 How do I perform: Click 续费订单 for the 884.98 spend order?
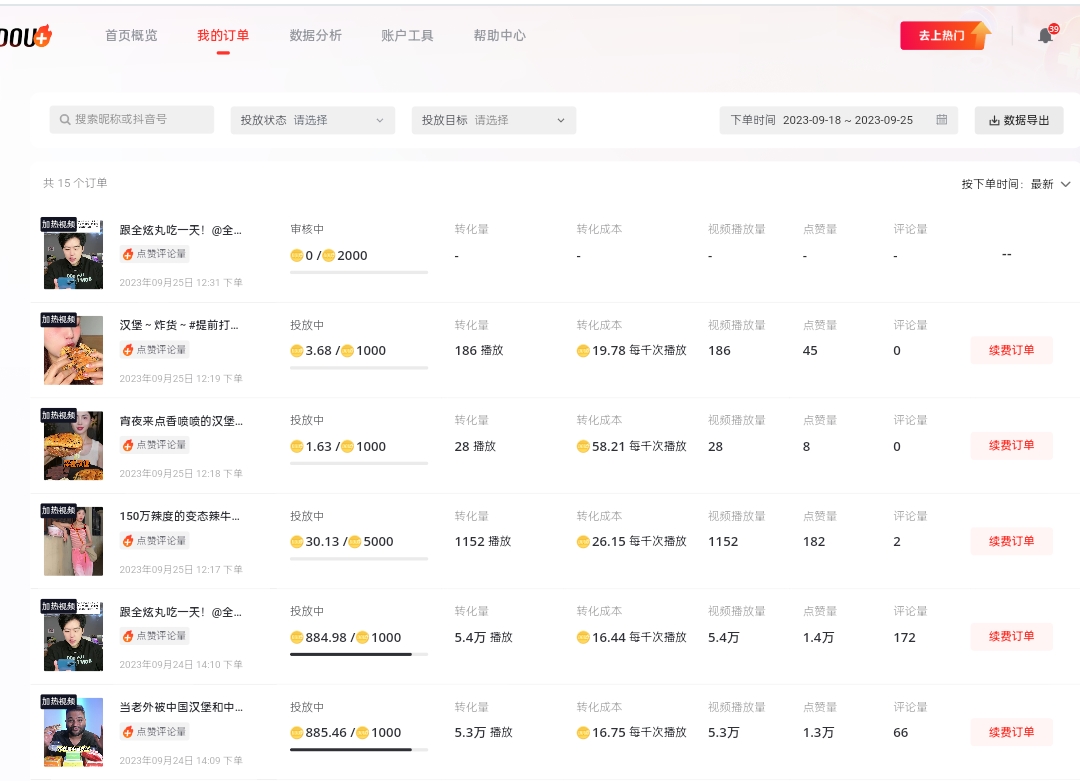pos(1011,636)
